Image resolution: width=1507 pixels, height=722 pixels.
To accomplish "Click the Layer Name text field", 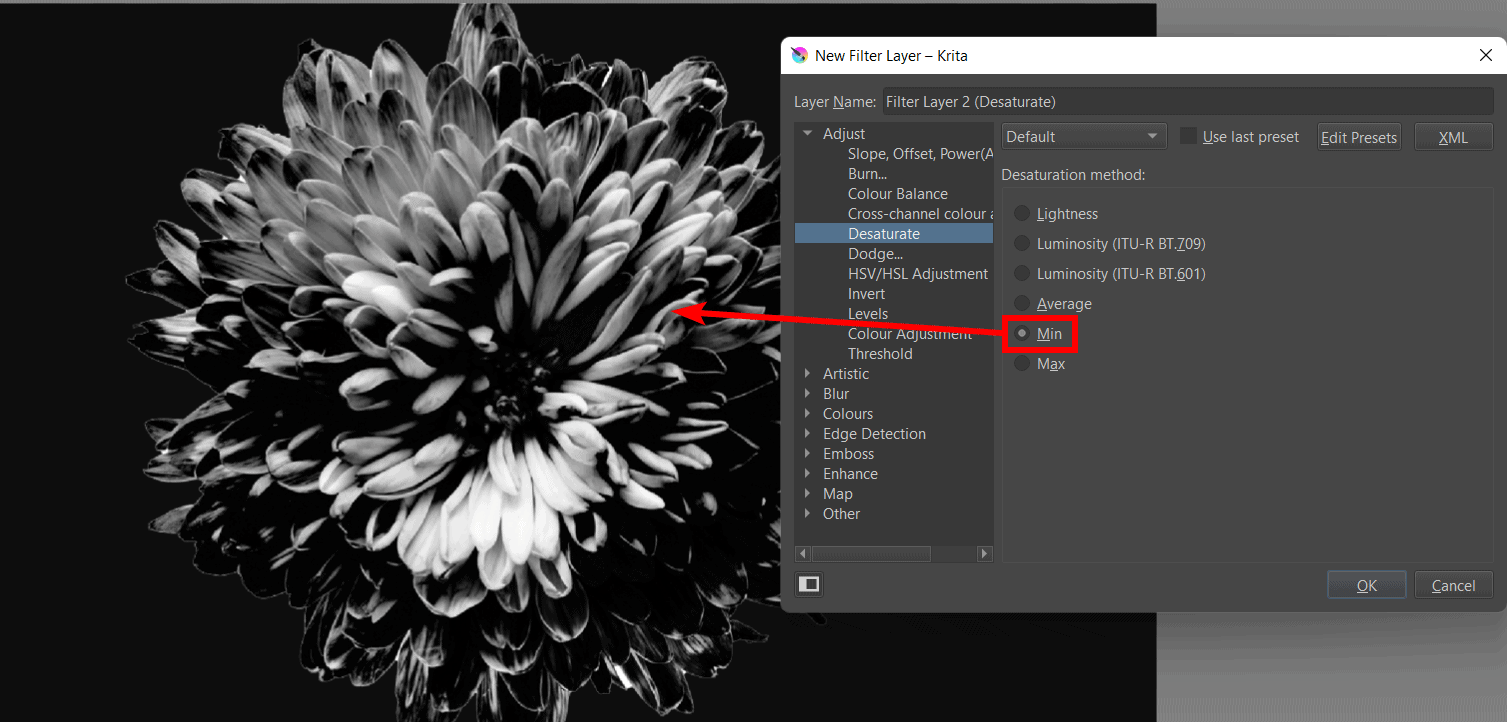I will pyautogui.click(x=1187, y=102).
